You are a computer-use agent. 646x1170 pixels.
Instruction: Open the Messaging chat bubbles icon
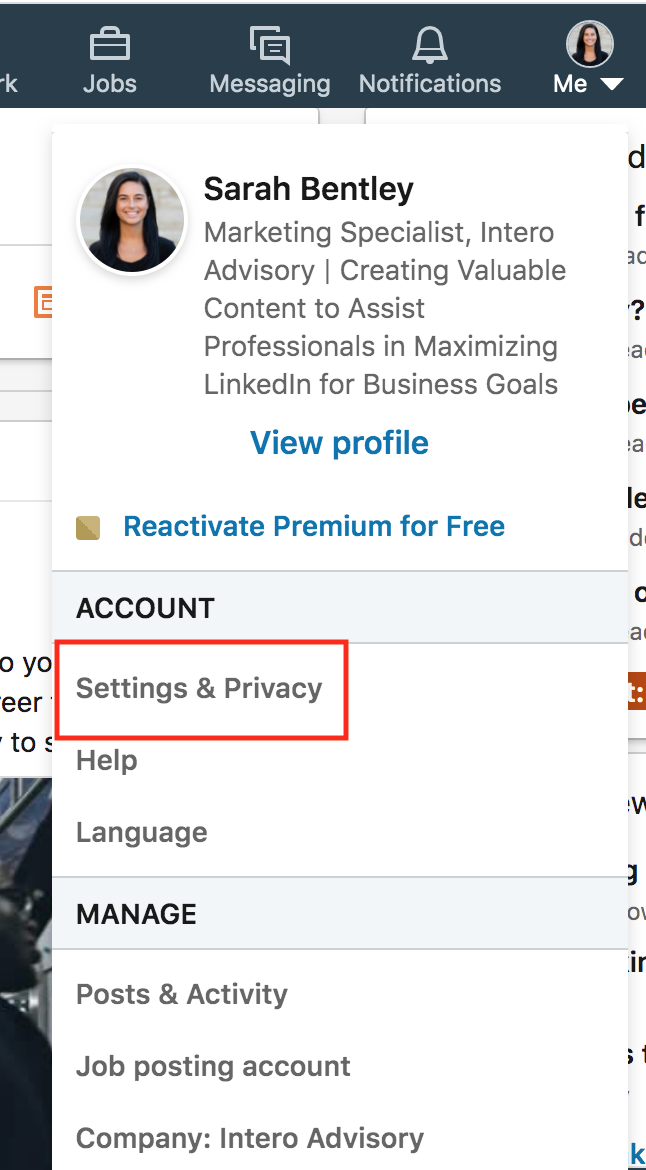point(269,45)
